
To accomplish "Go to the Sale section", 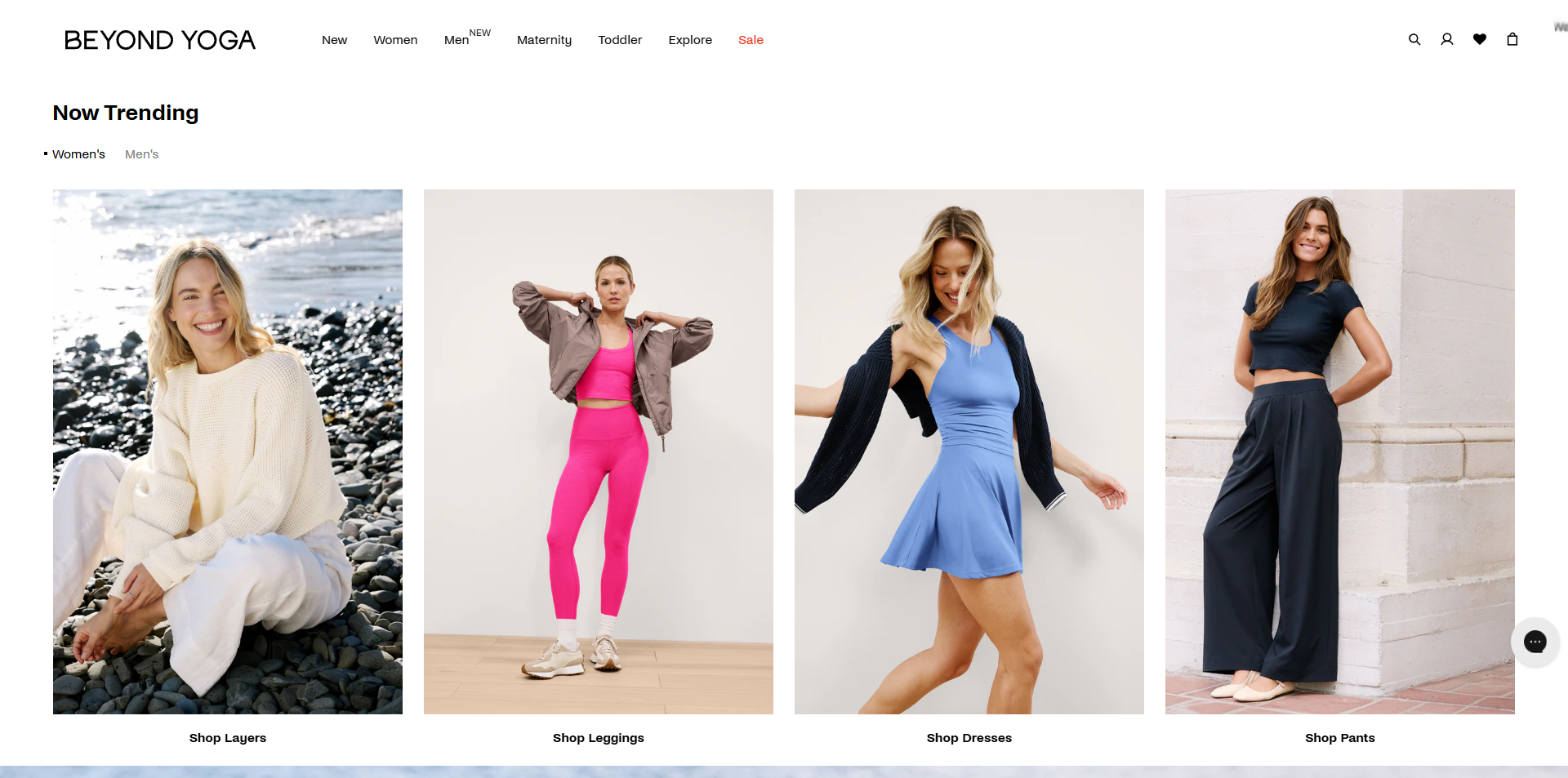I will click(751, 40).
